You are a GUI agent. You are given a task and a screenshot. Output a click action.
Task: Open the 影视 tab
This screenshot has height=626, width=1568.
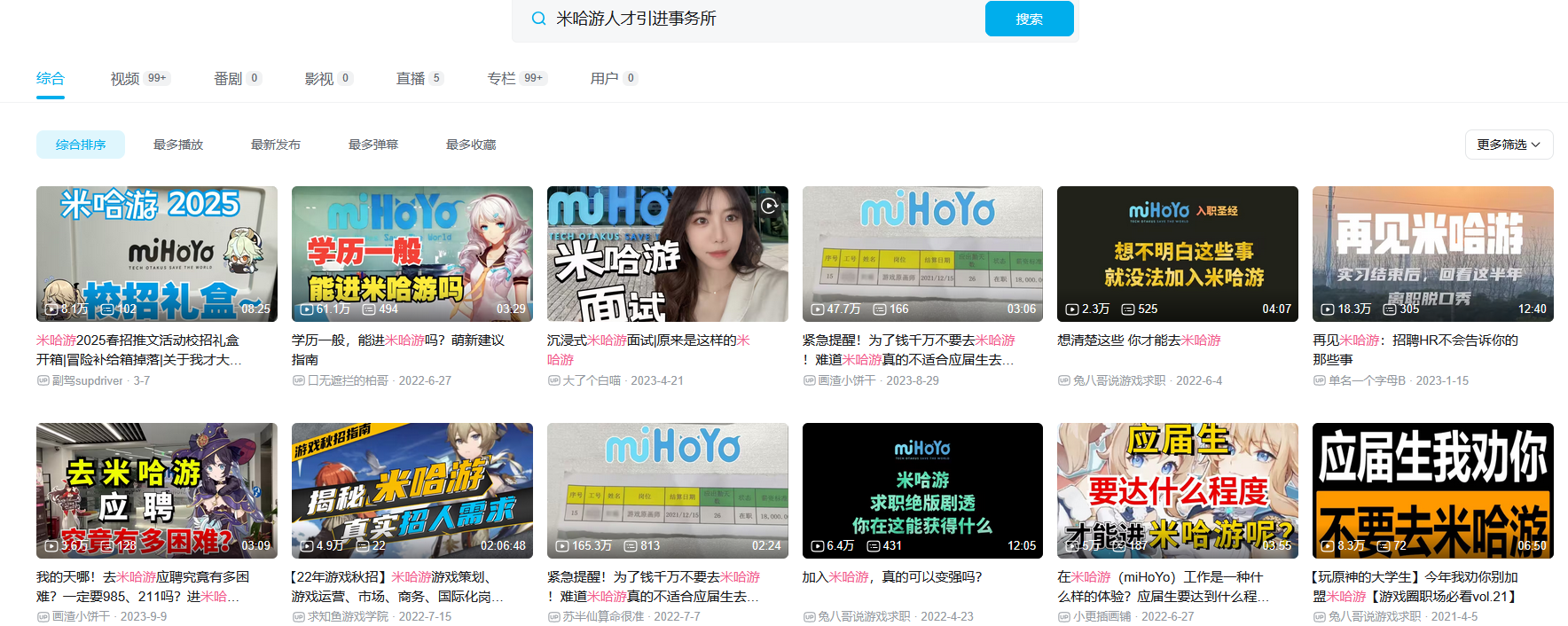coord(329,78)
